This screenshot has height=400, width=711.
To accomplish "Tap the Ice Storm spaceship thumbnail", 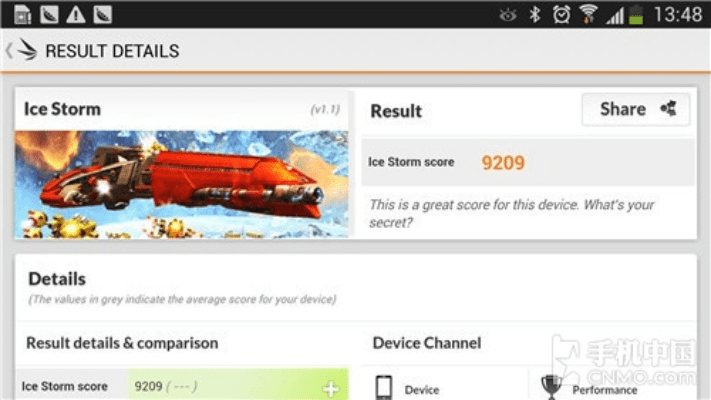I will point(182,184).
